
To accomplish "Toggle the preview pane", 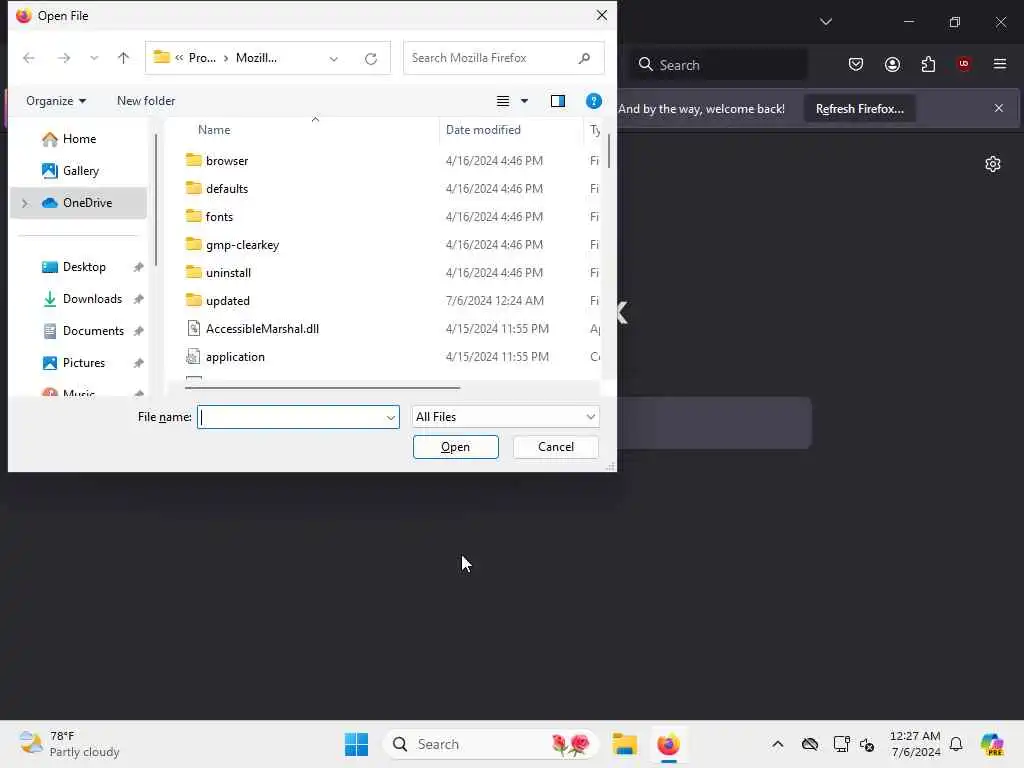I will click(x=558, y=101).
